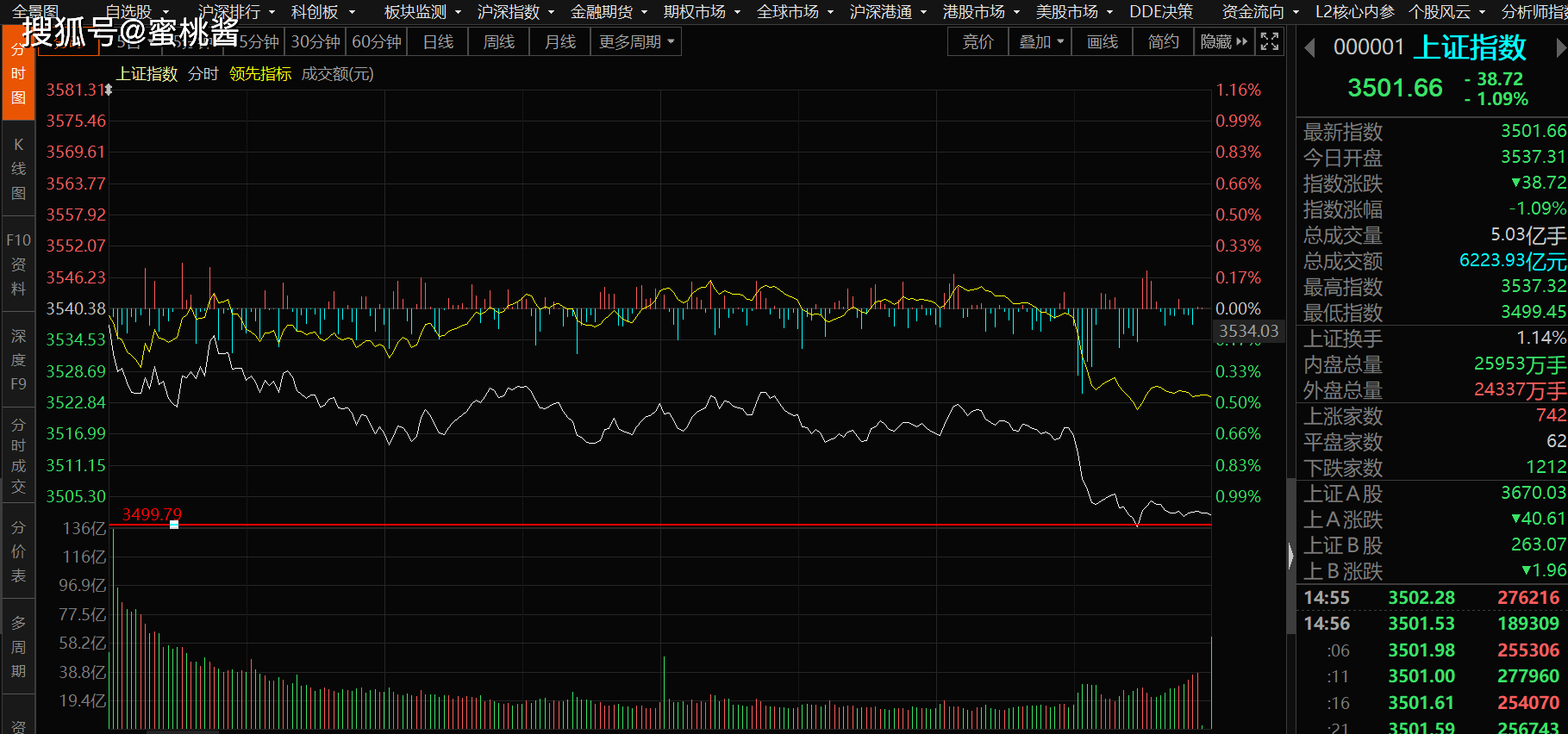
Task: Select the K线图 sidebar tab
Action: (x=18, y=169)
